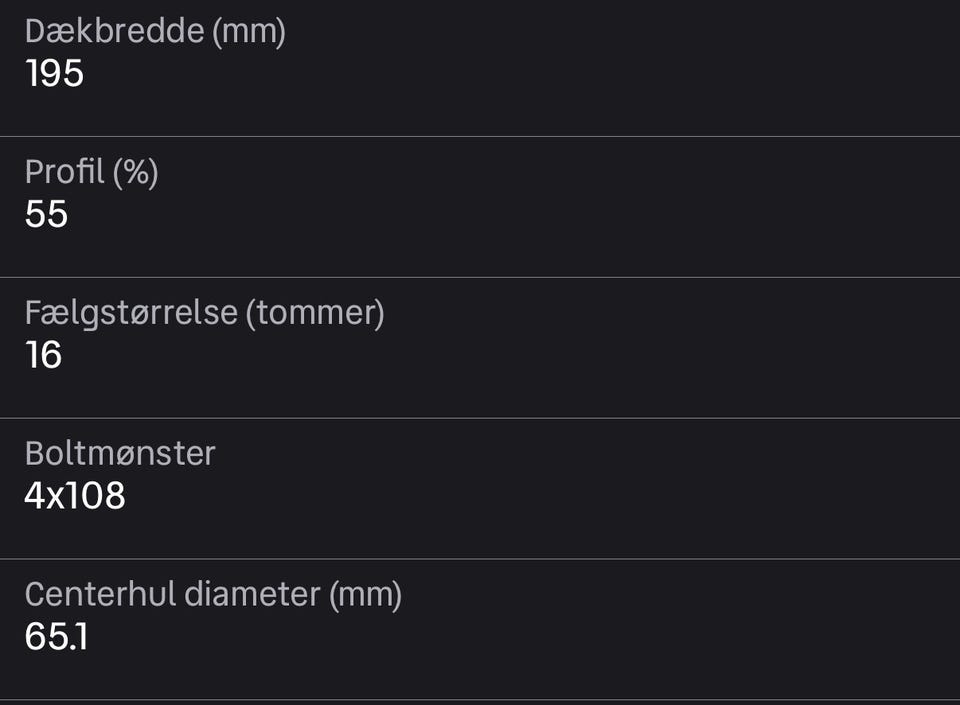Click the word "Centerhul" in the last row
Screen dimensions: 960x705
click(x=99, y=595)
